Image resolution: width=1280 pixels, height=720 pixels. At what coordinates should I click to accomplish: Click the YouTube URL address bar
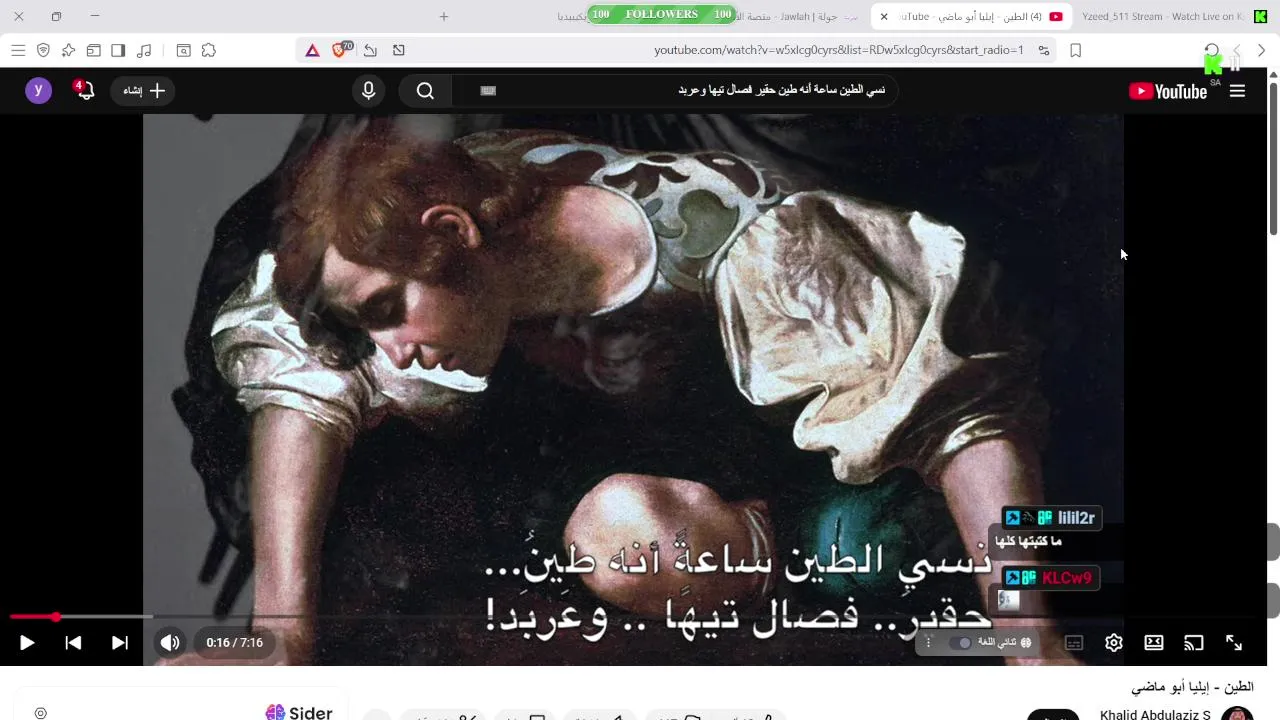[839, 50]
